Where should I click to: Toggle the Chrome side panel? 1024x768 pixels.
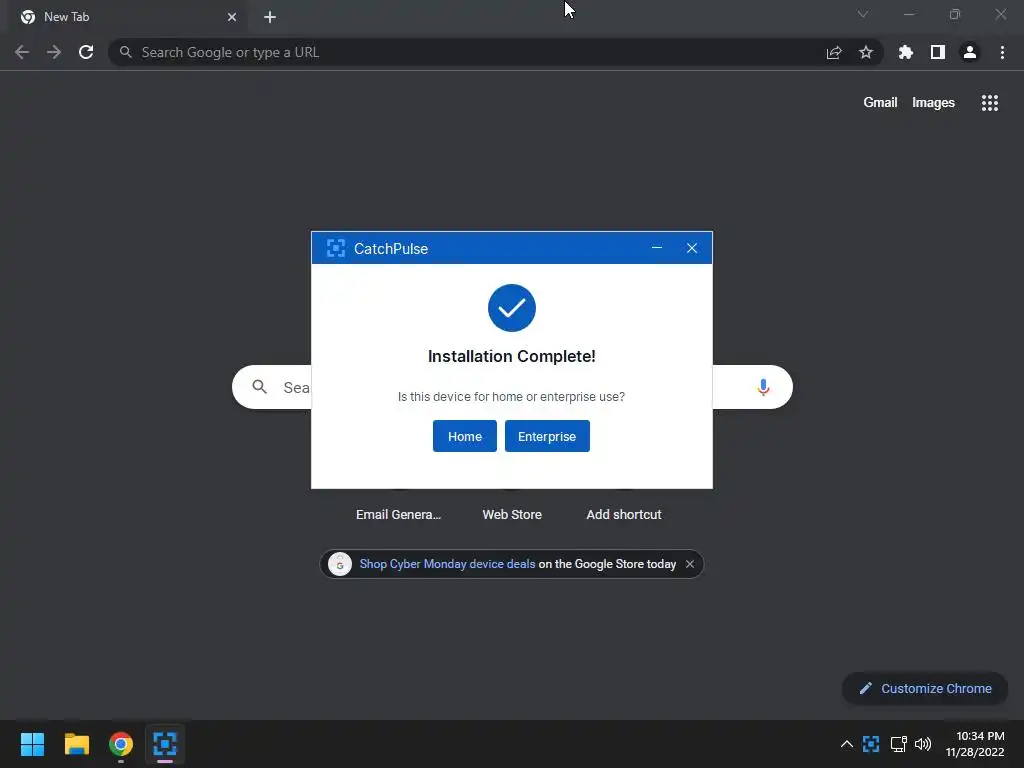[938, 52]
